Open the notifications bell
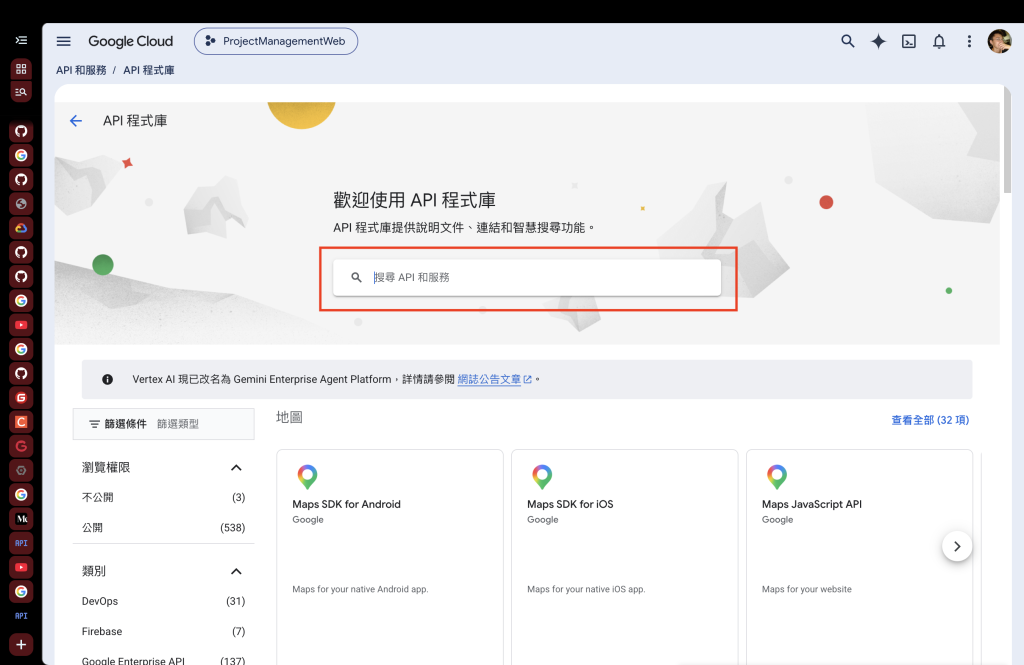 click(939, 41)
